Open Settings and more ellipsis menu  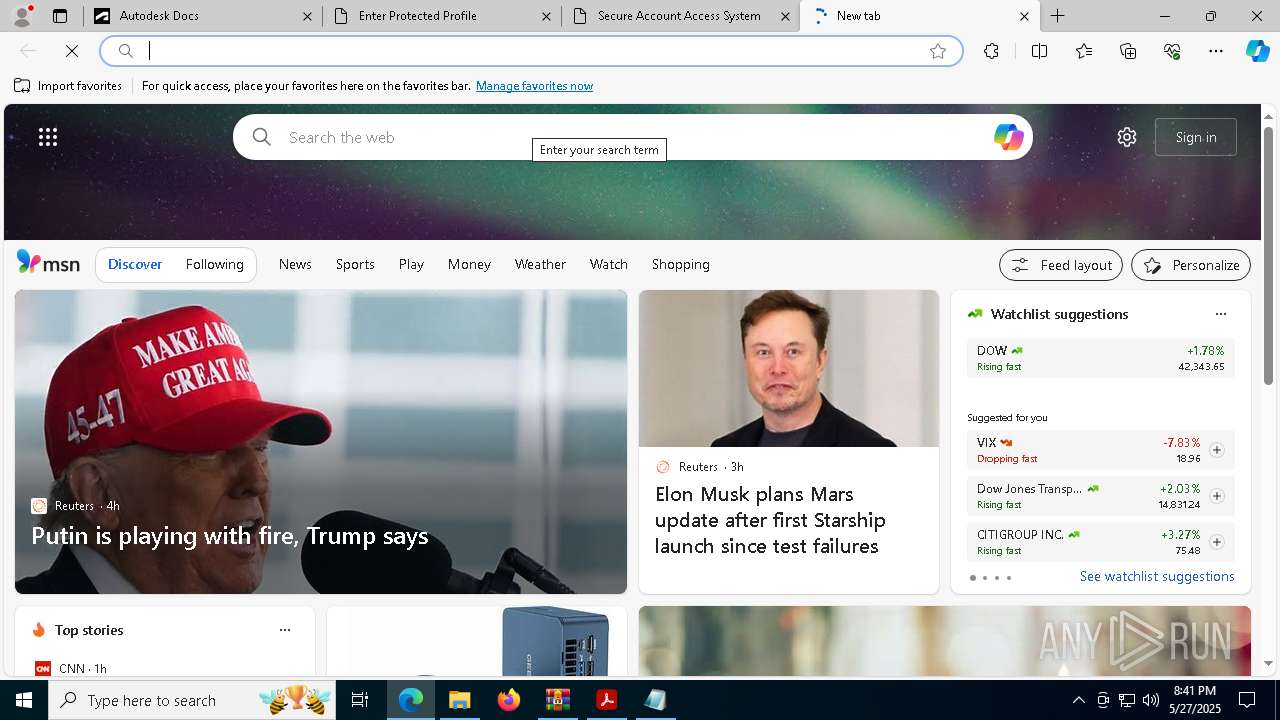coord(1216,51)
